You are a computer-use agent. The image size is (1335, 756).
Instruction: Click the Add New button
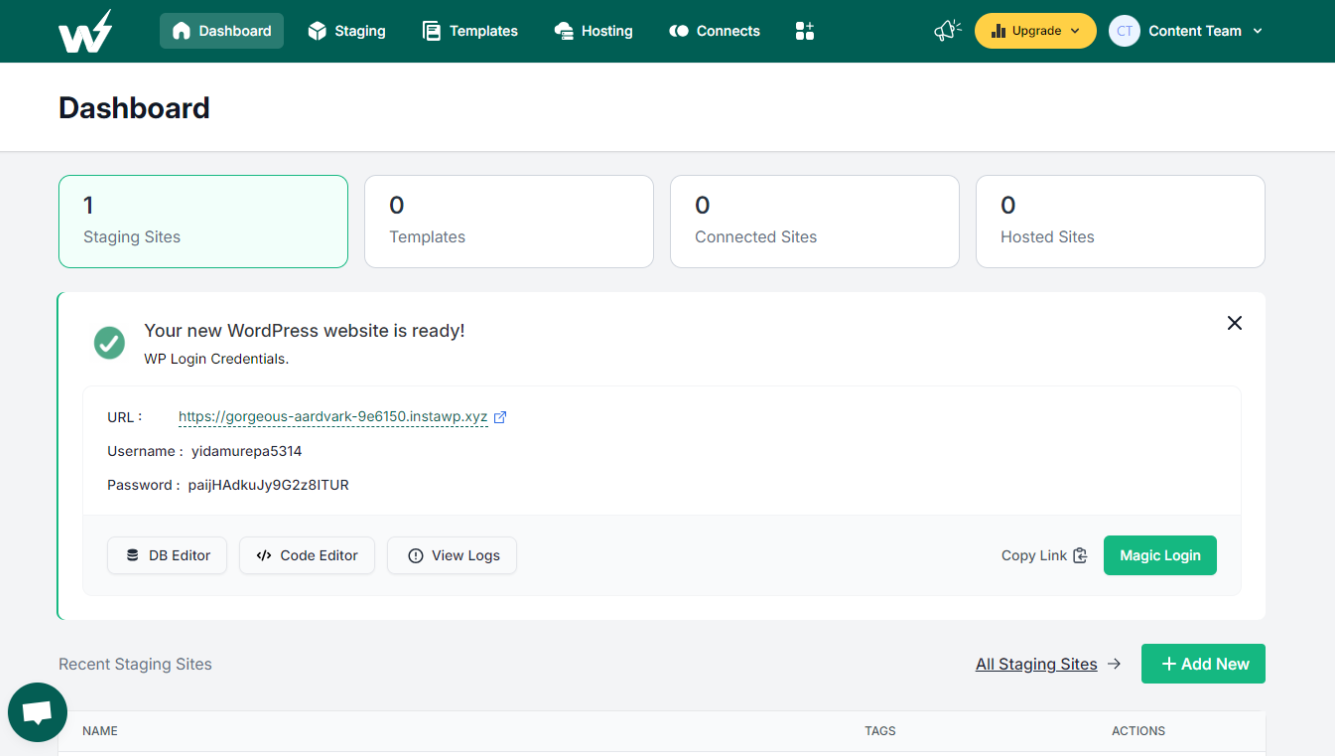(x=1203, y=664)
